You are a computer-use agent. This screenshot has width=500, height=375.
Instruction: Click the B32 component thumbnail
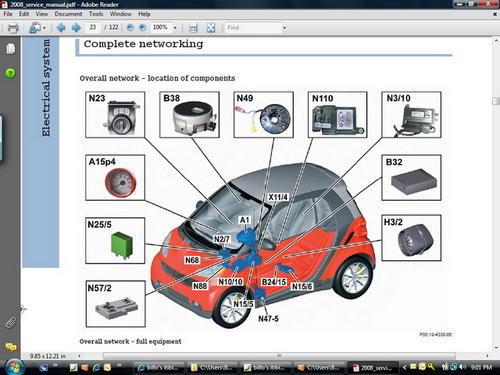(x=412, y=178)
